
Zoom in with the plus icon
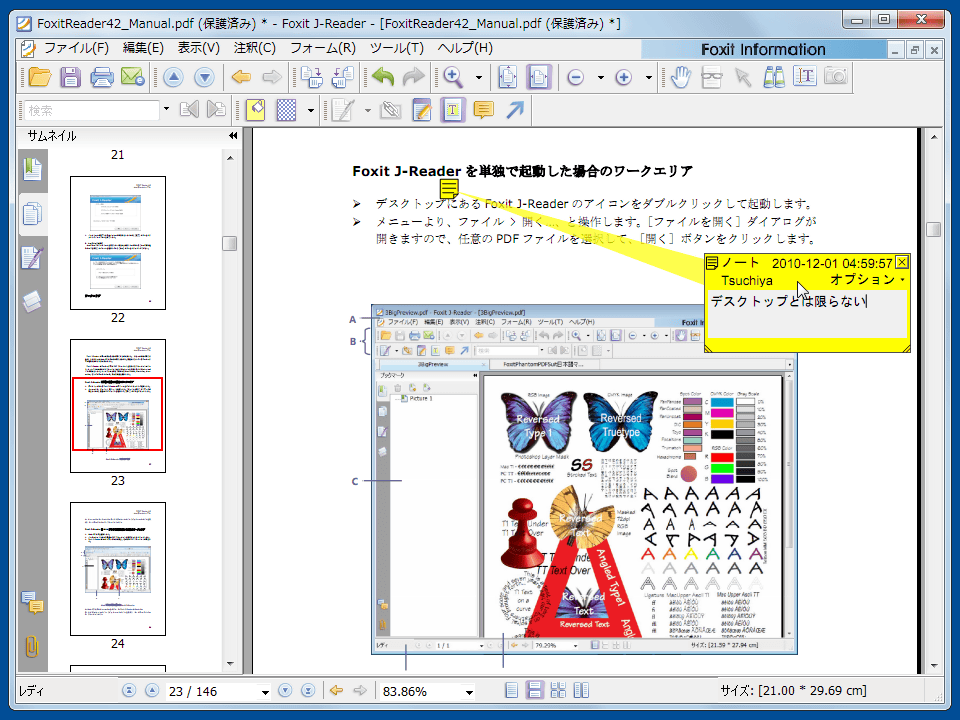click(x=623, y=78)
